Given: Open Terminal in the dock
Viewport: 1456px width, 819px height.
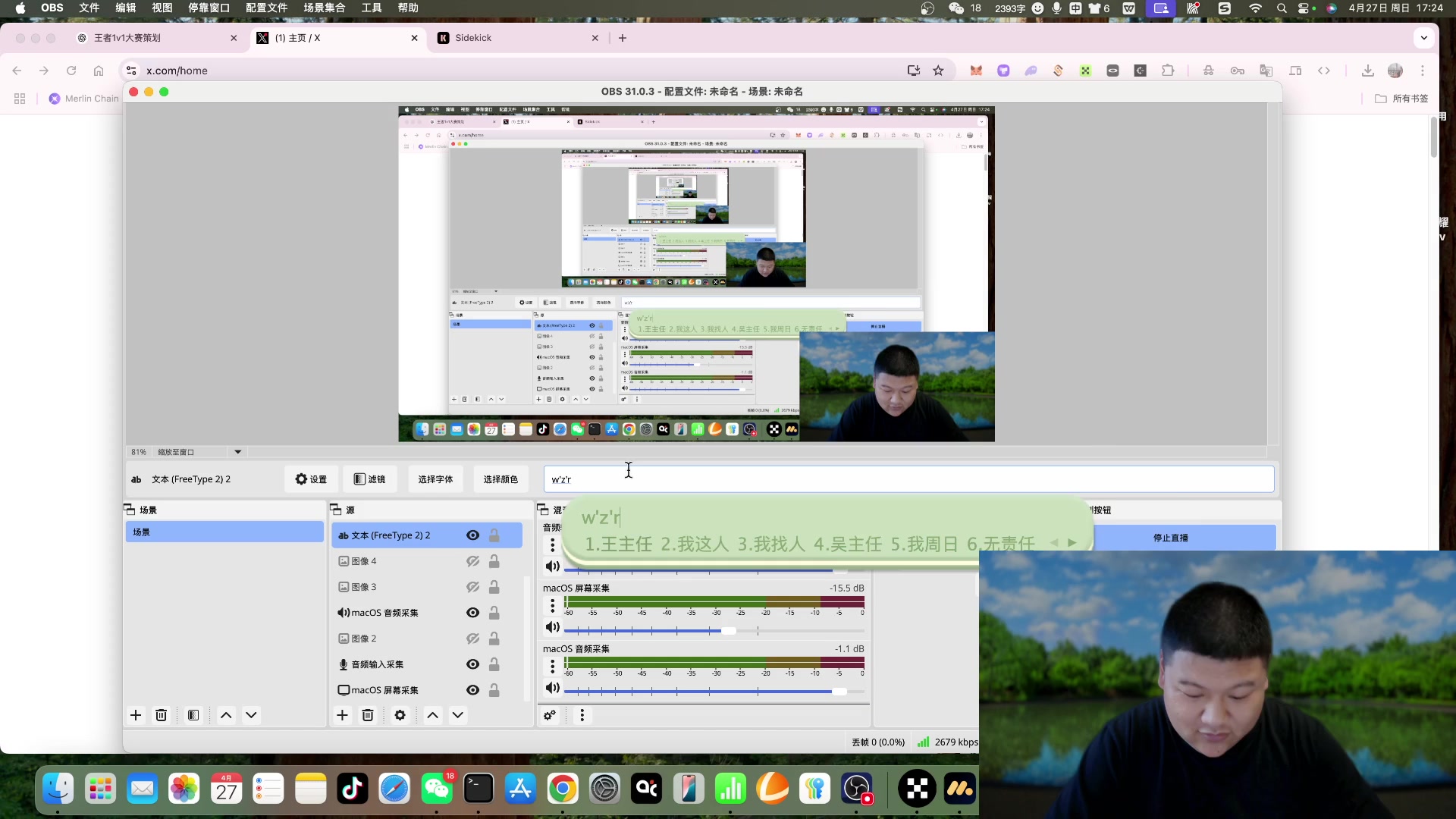Looking at the screenshot, I should click(x=479, y=789).
